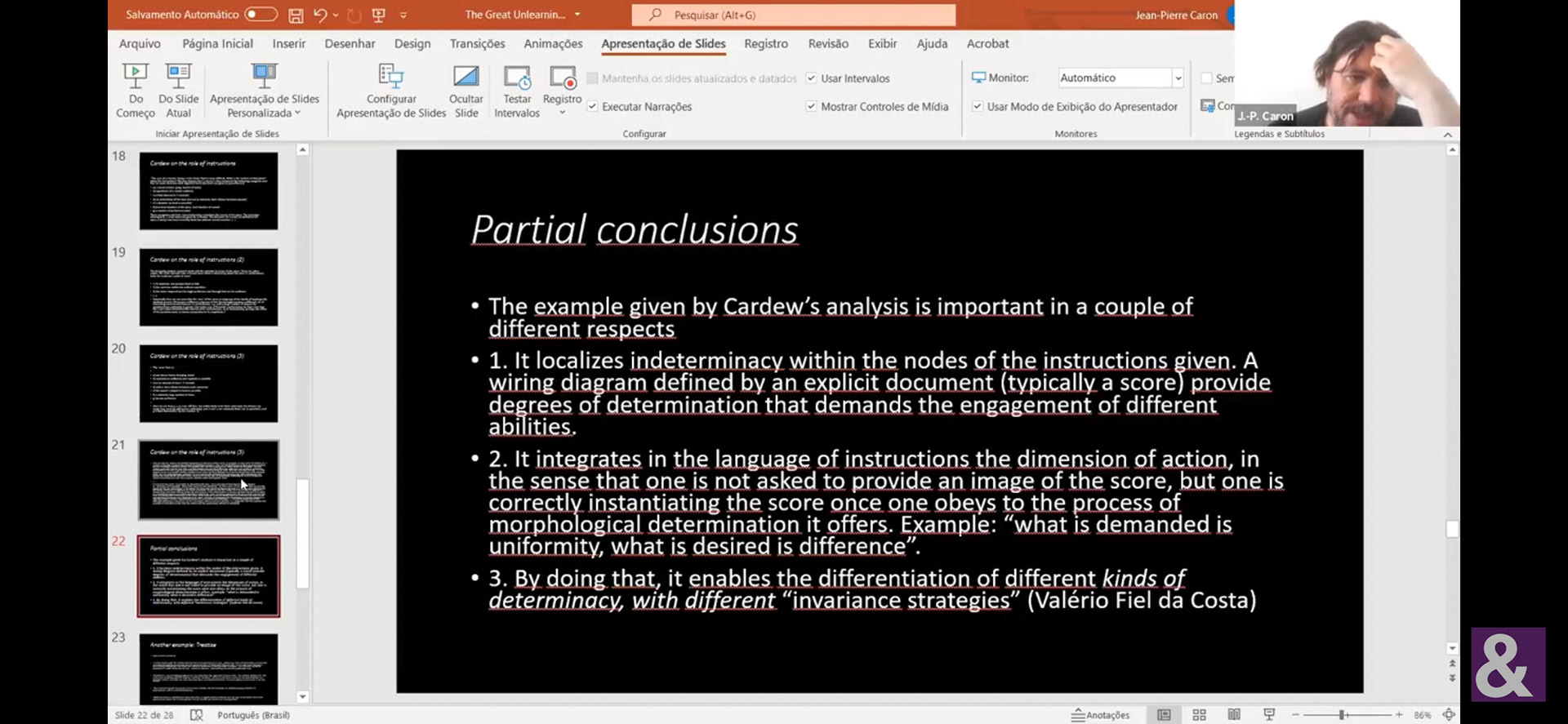Screen dimensions: 1568x724
Task: Select slide 21 thumbnail
Action: (x=208, y=480)
